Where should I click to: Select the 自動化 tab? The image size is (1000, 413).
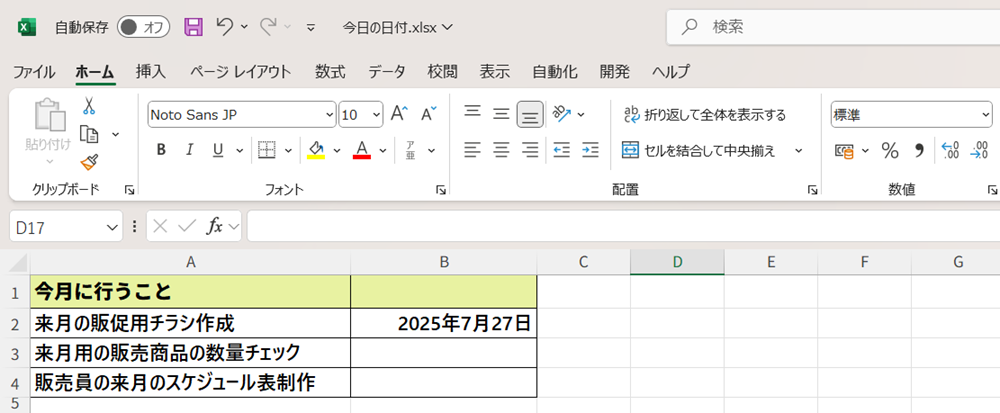pos(555,72)
